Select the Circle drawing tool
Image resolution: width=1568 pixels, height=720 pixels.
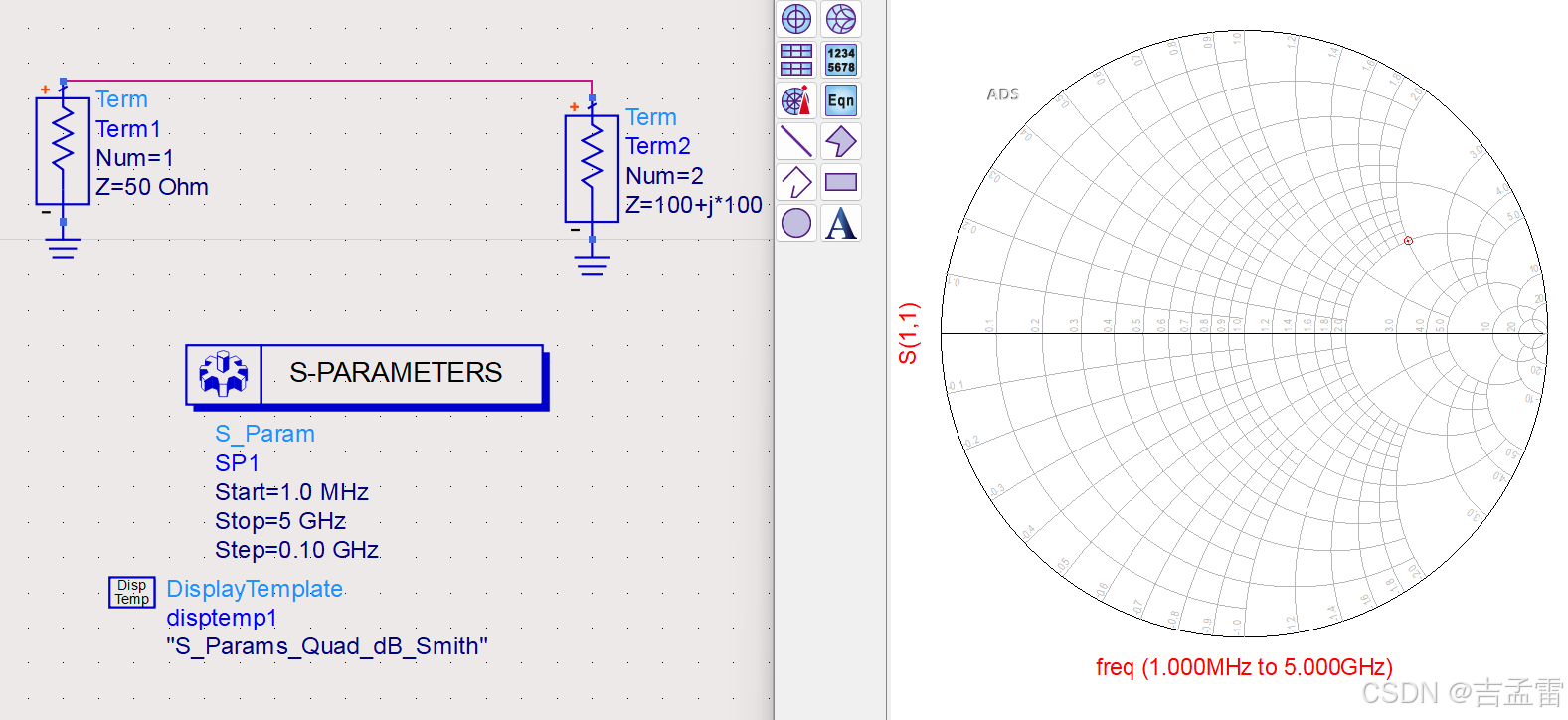[796, 223]
